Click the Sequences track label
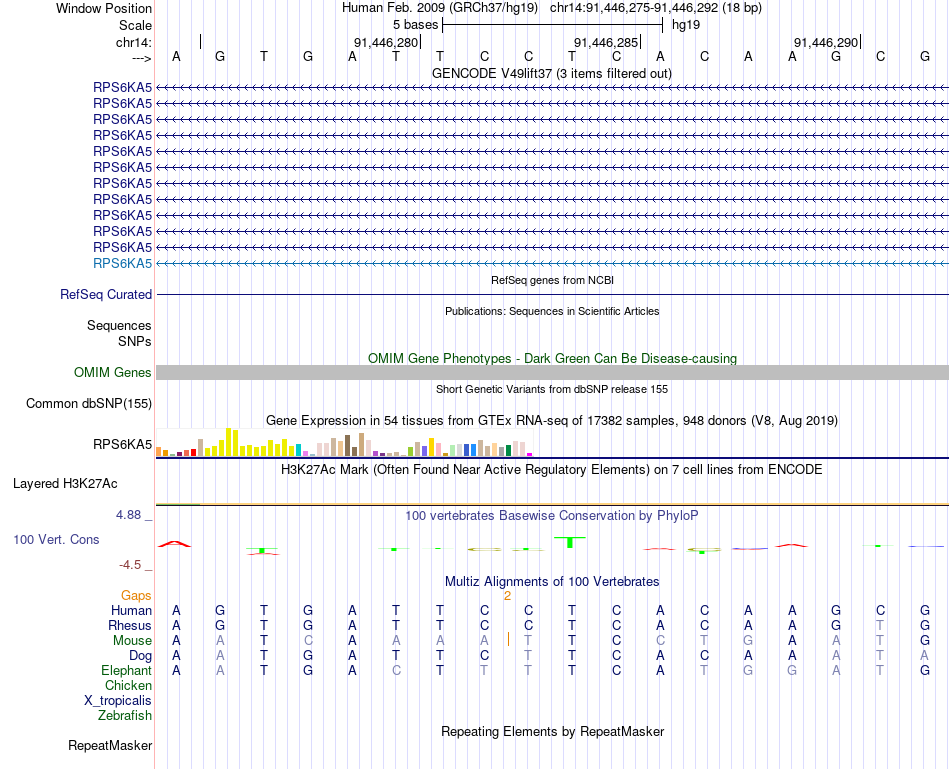The height and width of the screenshot is (769, 950). (x=119, y=325)
